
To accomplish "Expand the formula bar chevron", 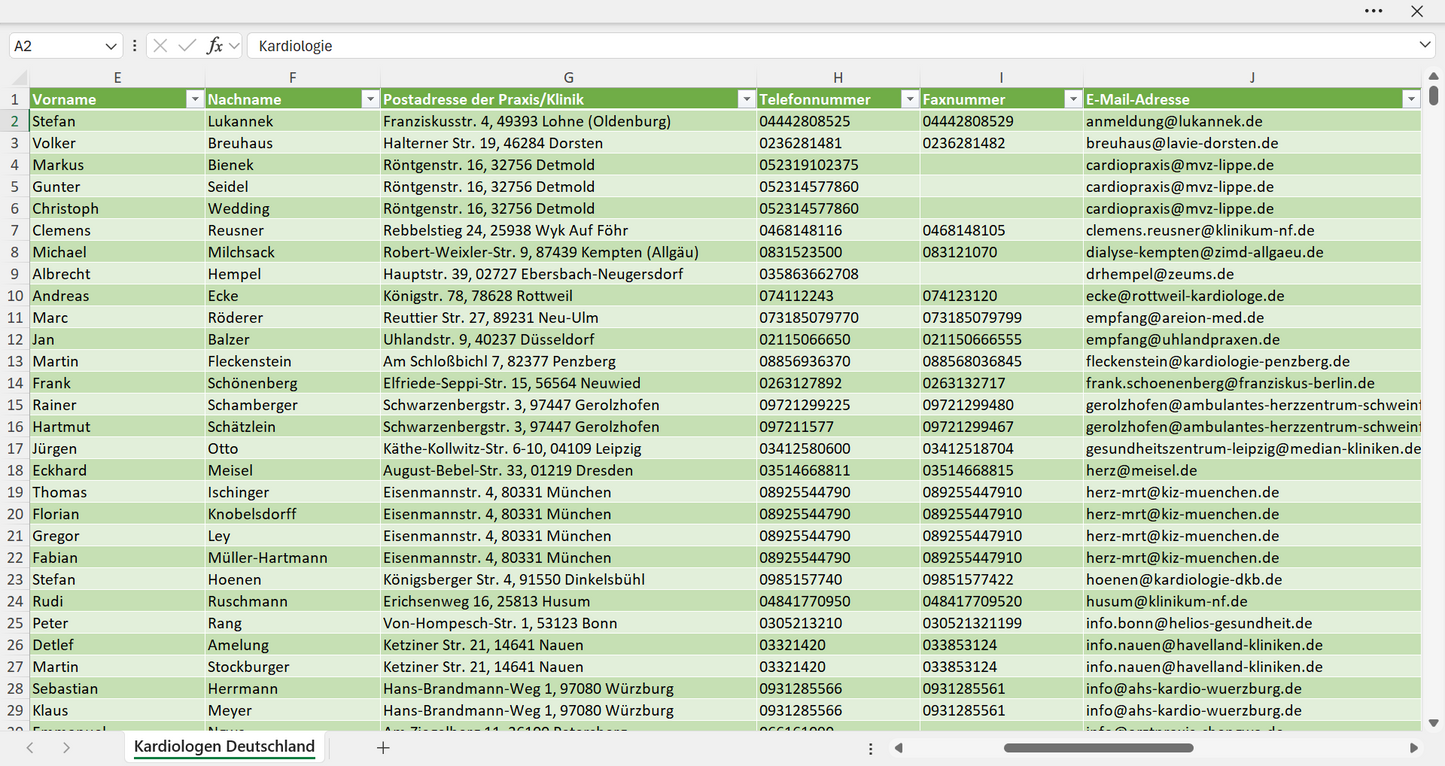I will 1424,46.
